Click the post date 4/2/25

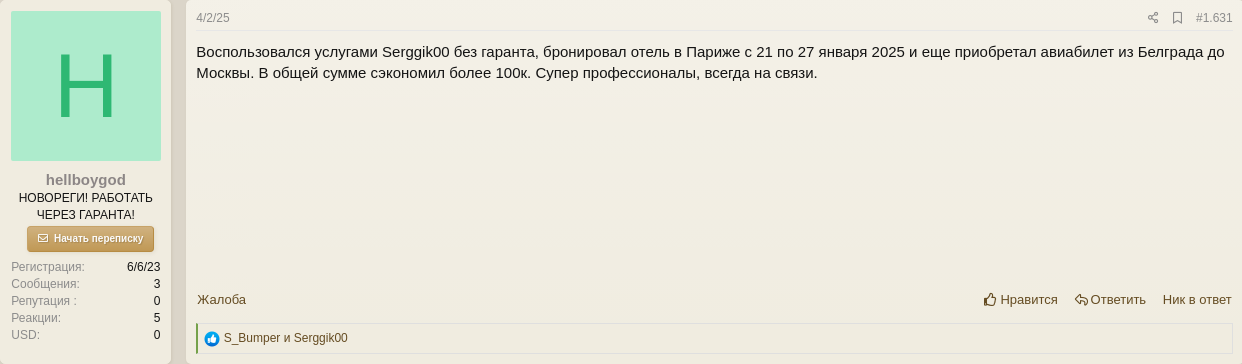click(x=213, y=18)
